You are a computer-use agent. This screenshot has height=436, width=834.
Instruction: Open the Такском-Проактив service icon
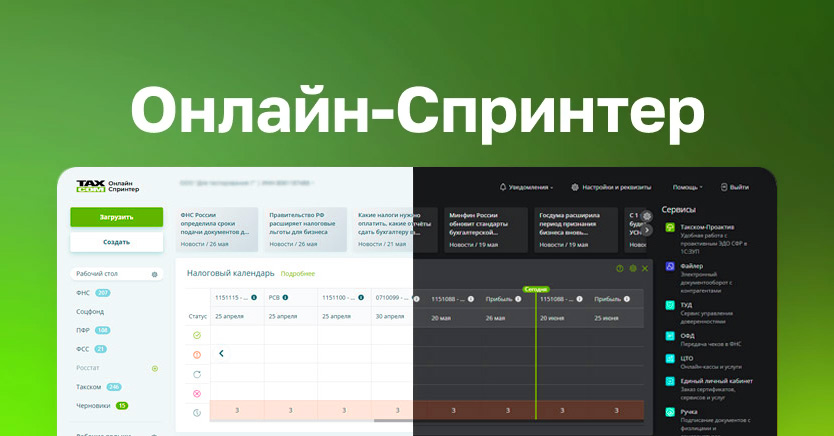click(x=670, y=228)
